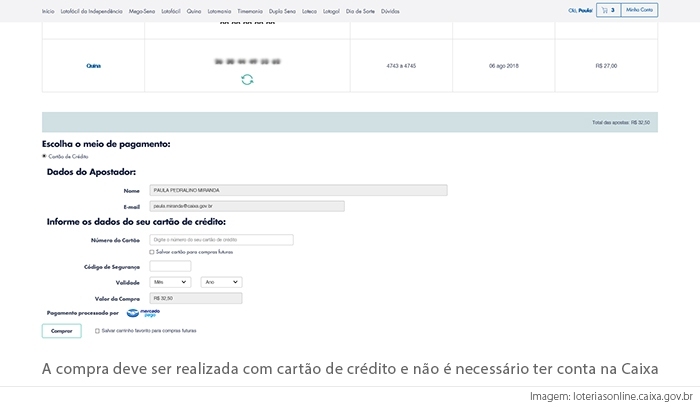Click the green refresh icon in Quina row
This screenshot has height=407, width=700.
tap(247, 79)
